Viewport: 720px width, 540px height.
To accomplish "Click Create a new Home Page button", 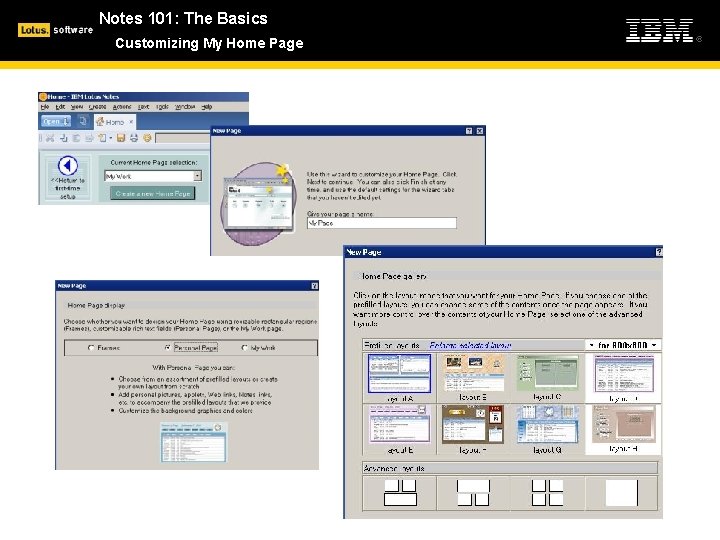I will [x=152, y=193].
